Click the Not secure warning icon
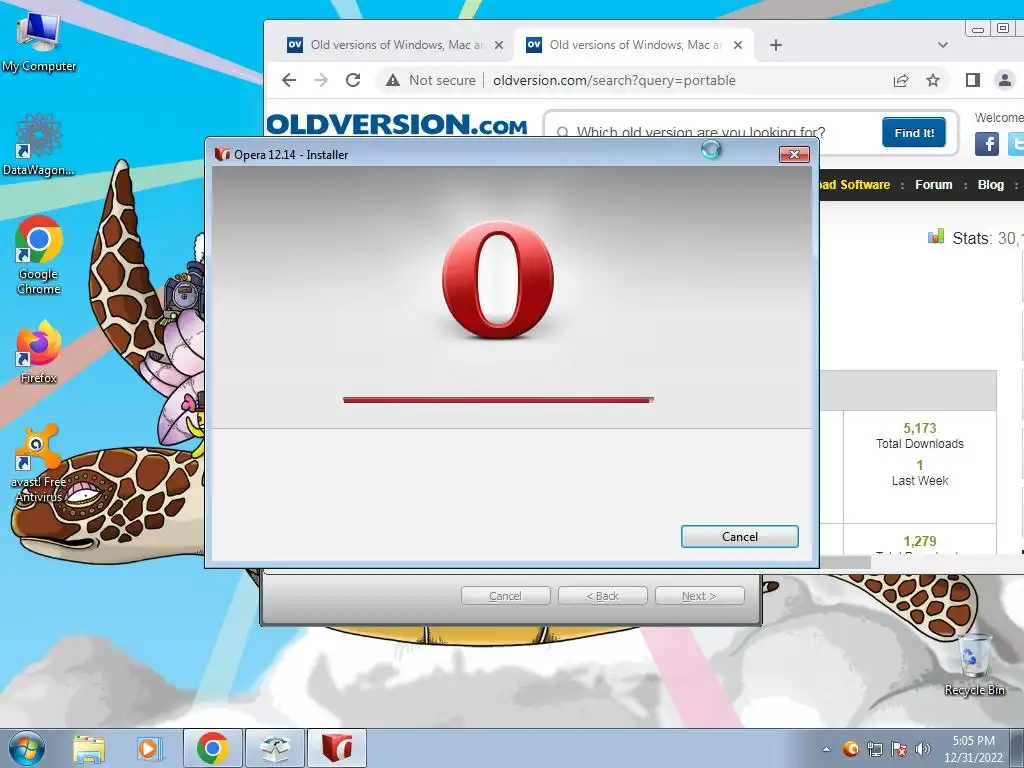Screen dimensions: 1024x768 click(x=392, y=80)
